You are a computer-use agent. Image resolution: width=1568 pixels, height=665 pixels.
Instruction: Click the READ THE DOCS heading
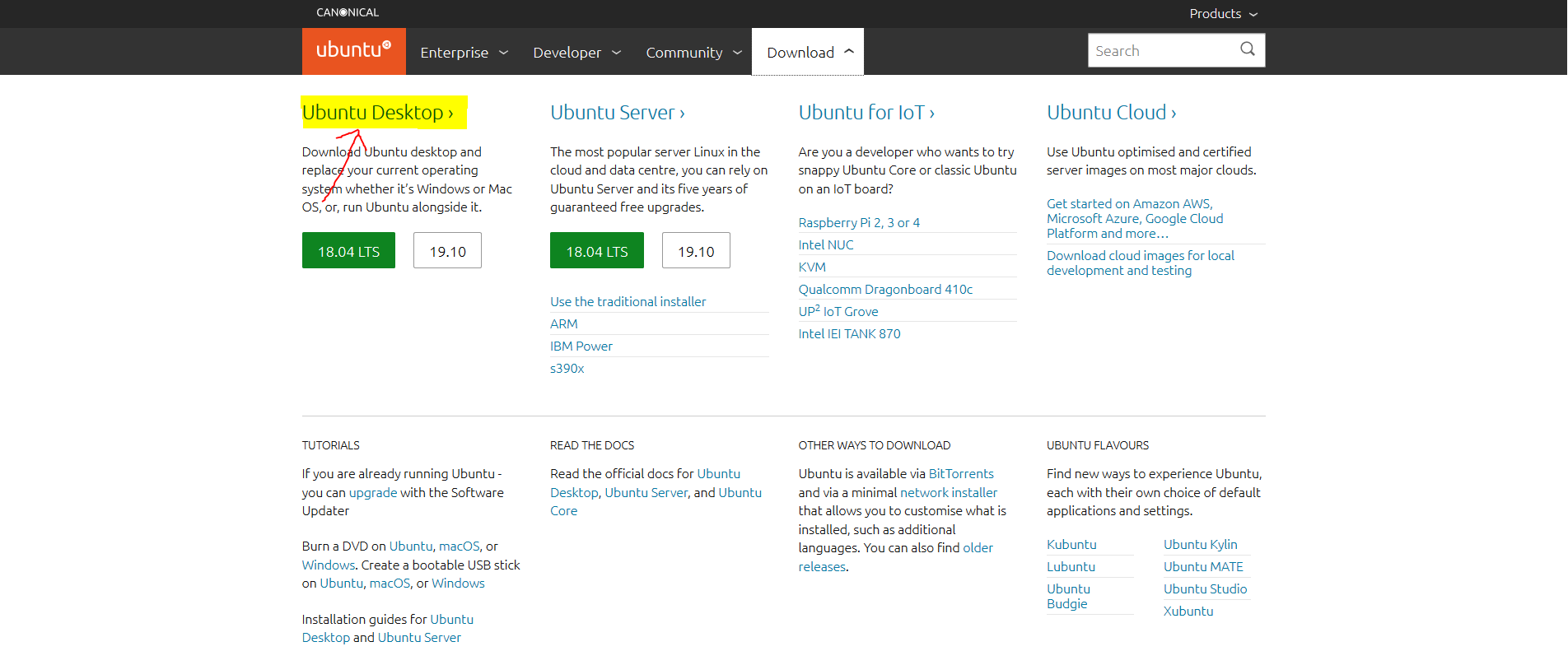592,445
